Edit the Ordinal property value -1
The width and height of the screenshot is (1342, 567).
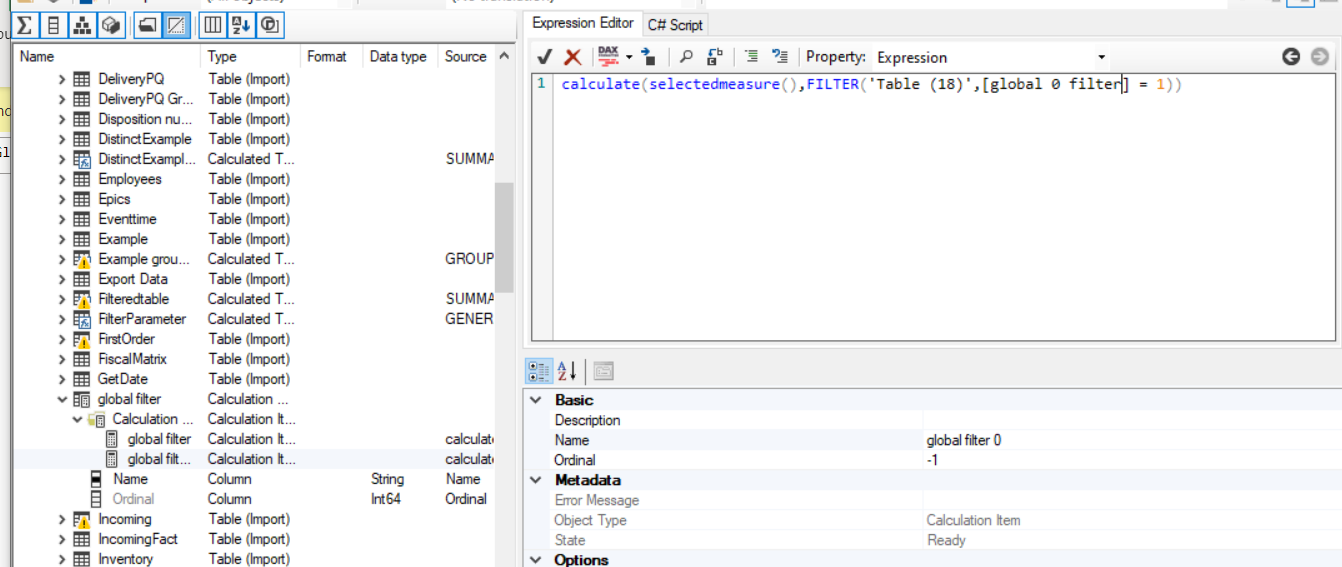[x=1132, y=460]
